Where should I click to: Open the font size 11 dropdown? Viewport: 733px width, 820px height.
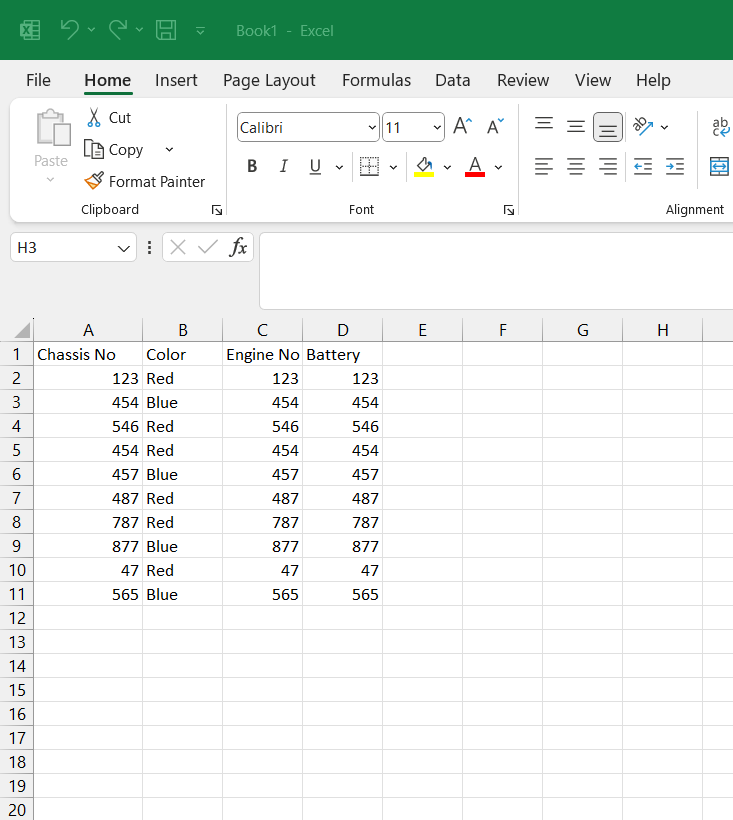(x=437, y=127)
